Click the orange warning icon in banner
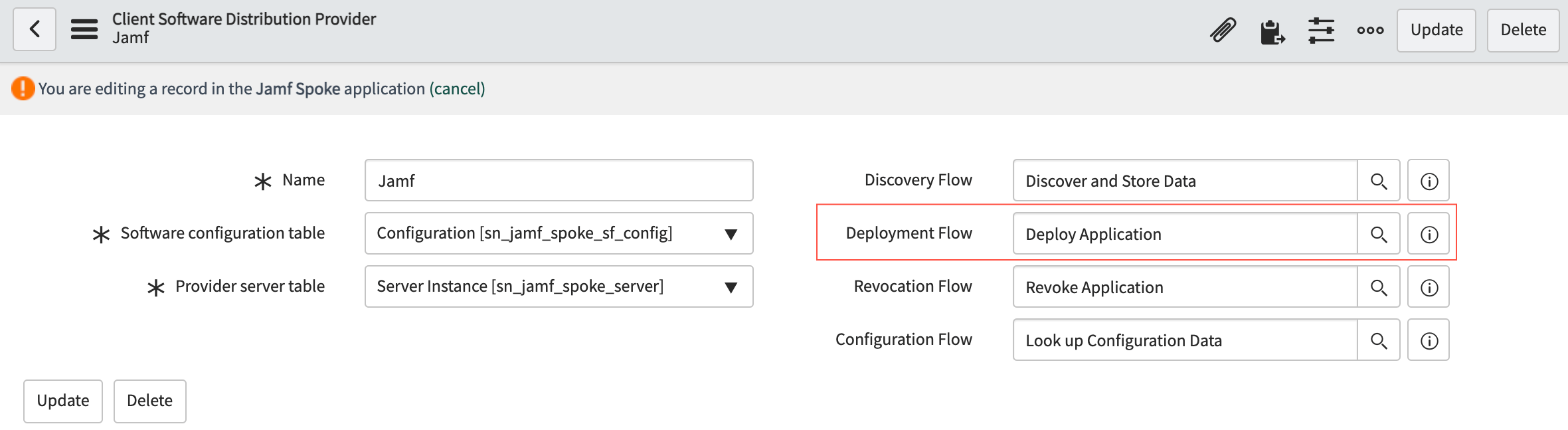 point(23,88)
